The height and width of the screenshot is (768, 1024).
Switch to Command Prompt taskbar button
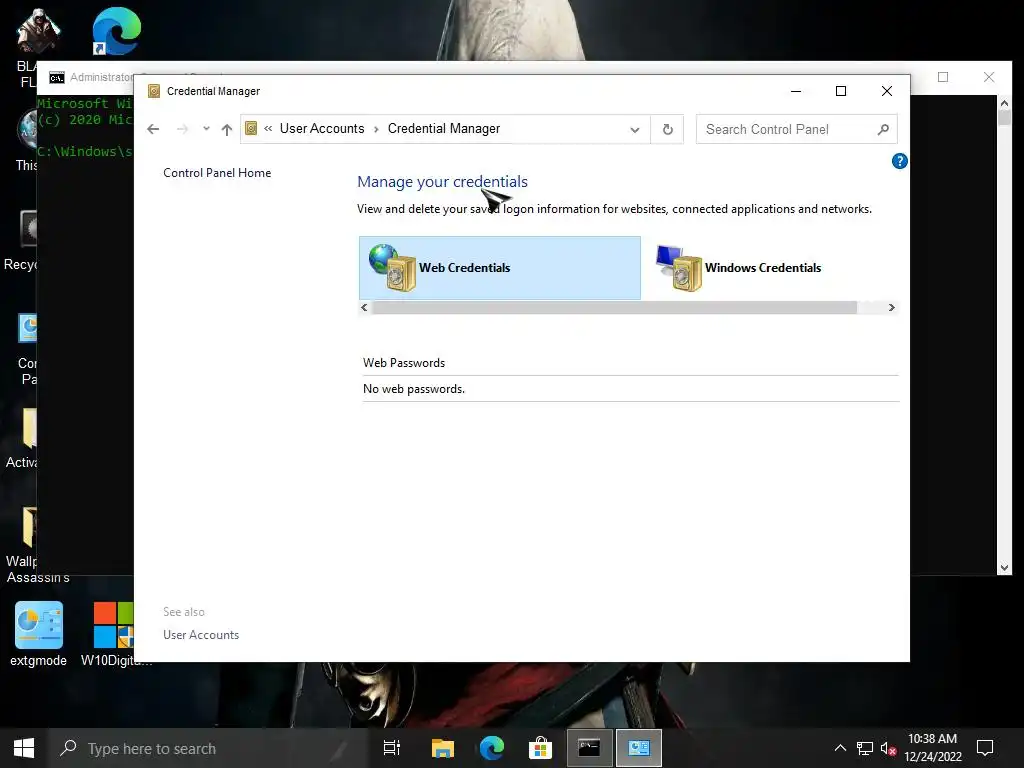pyautogui.click(x=589, y=748)
